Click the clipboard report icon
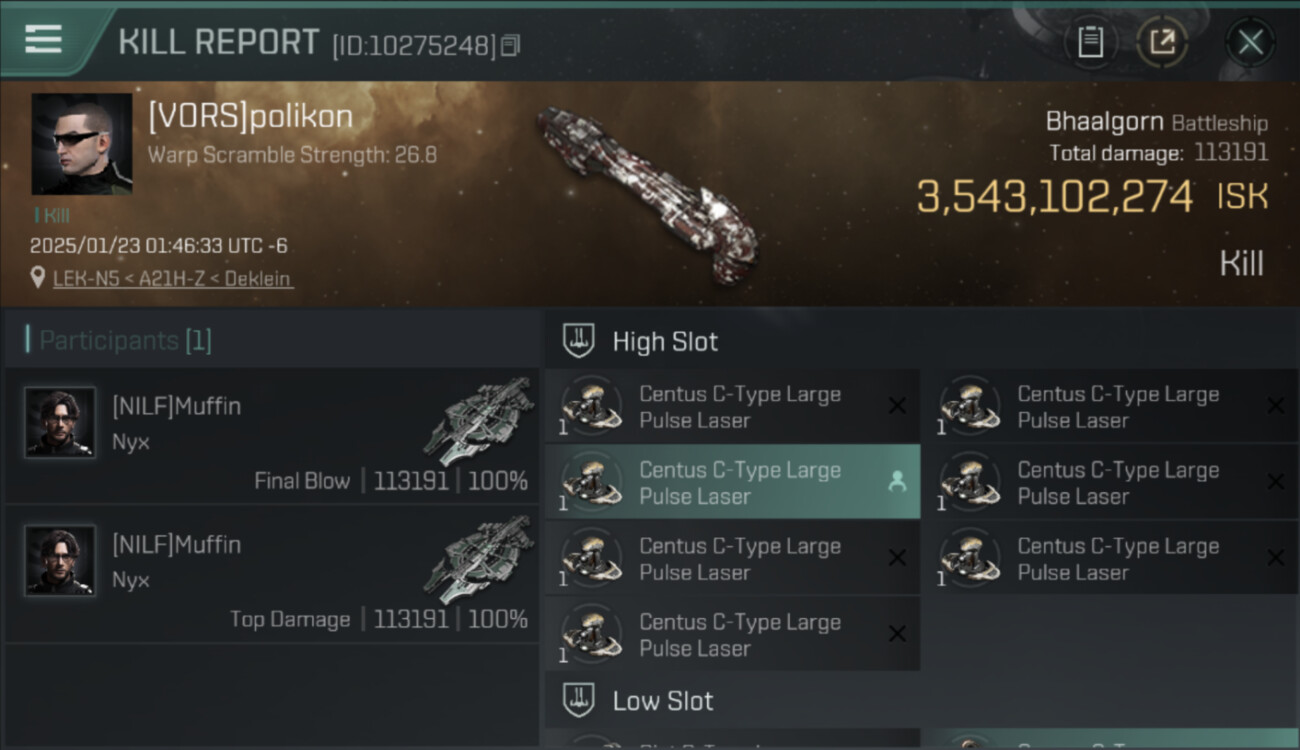The width and height of the screenshot is (1300, 750). 1090,42
